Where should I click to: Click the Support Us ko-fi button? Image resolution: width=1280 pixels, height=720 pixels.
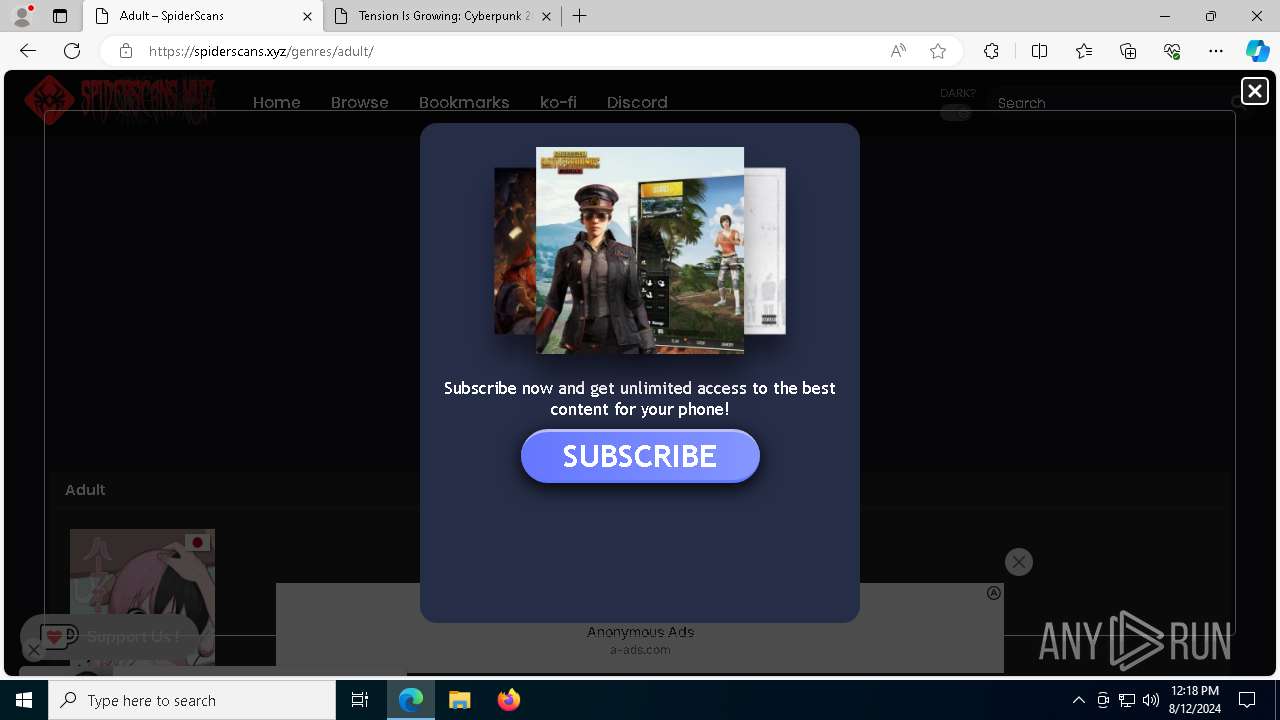pyautogui.click(x=110, y=636)
